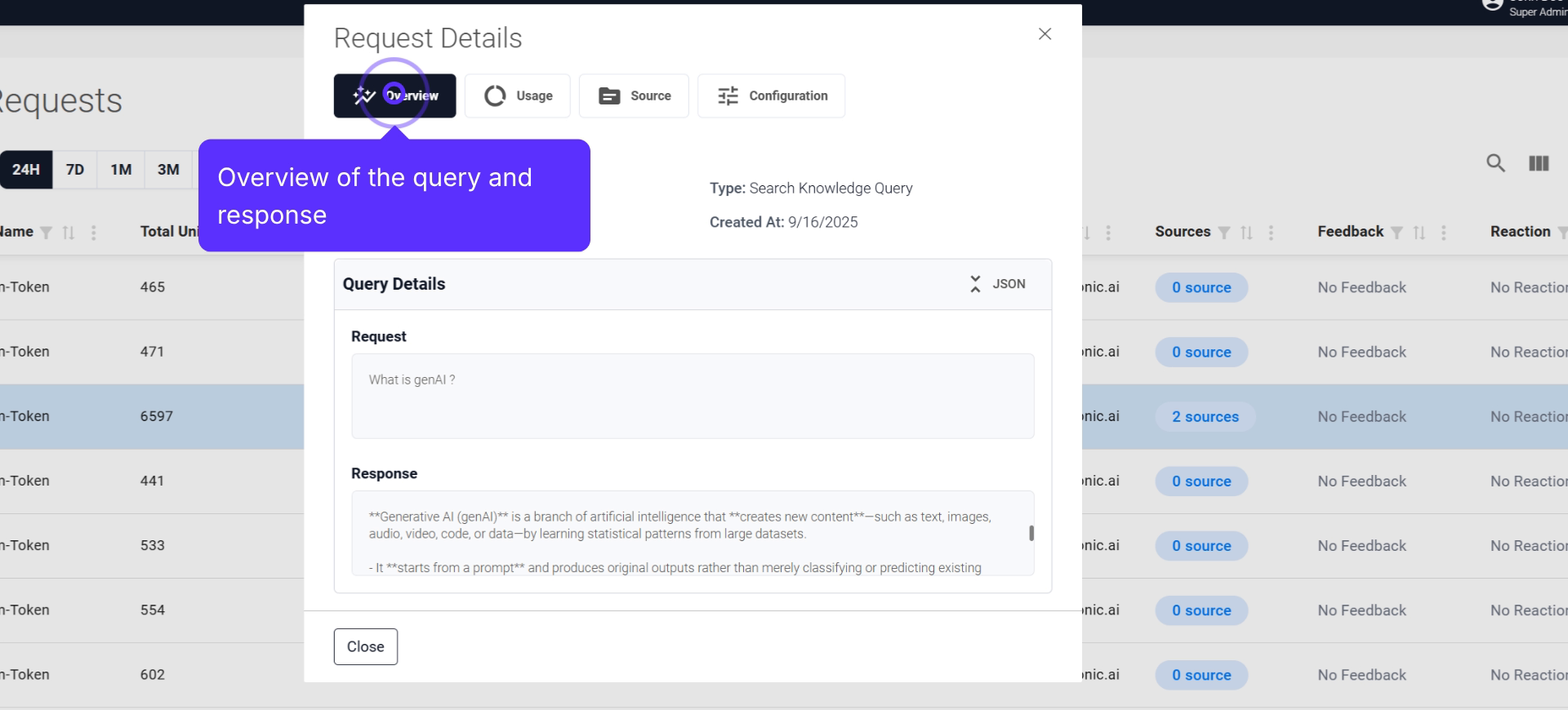Image resolution: width=1568 pixels, height=710 pixels.
Task: Open the Feedback column options menu
Action: tap(1444, 233)
